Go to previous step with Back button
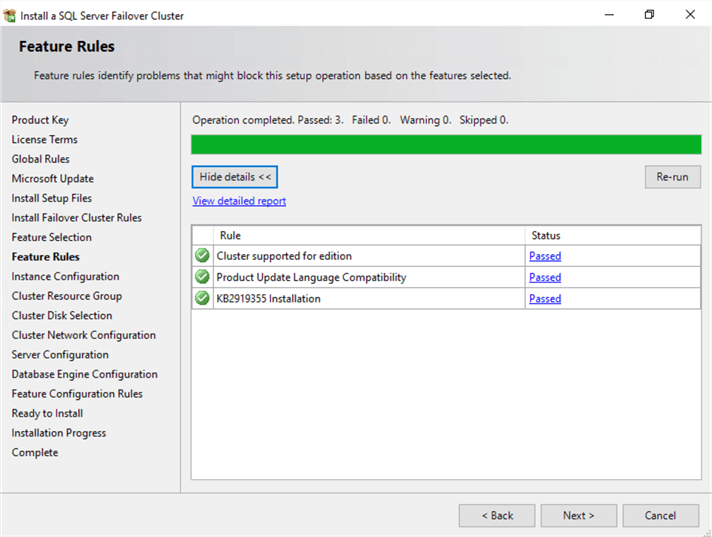The image size is (712, 537). coord(497,516)
